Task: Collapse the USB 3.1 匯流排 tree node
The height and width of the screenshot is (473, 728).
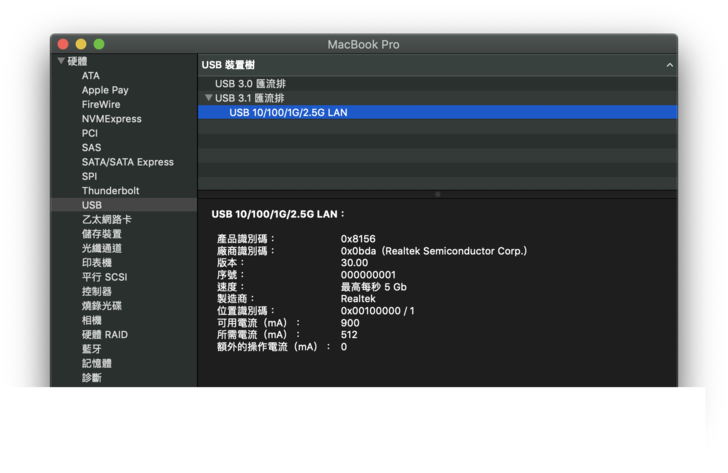Action: [208, 98]
